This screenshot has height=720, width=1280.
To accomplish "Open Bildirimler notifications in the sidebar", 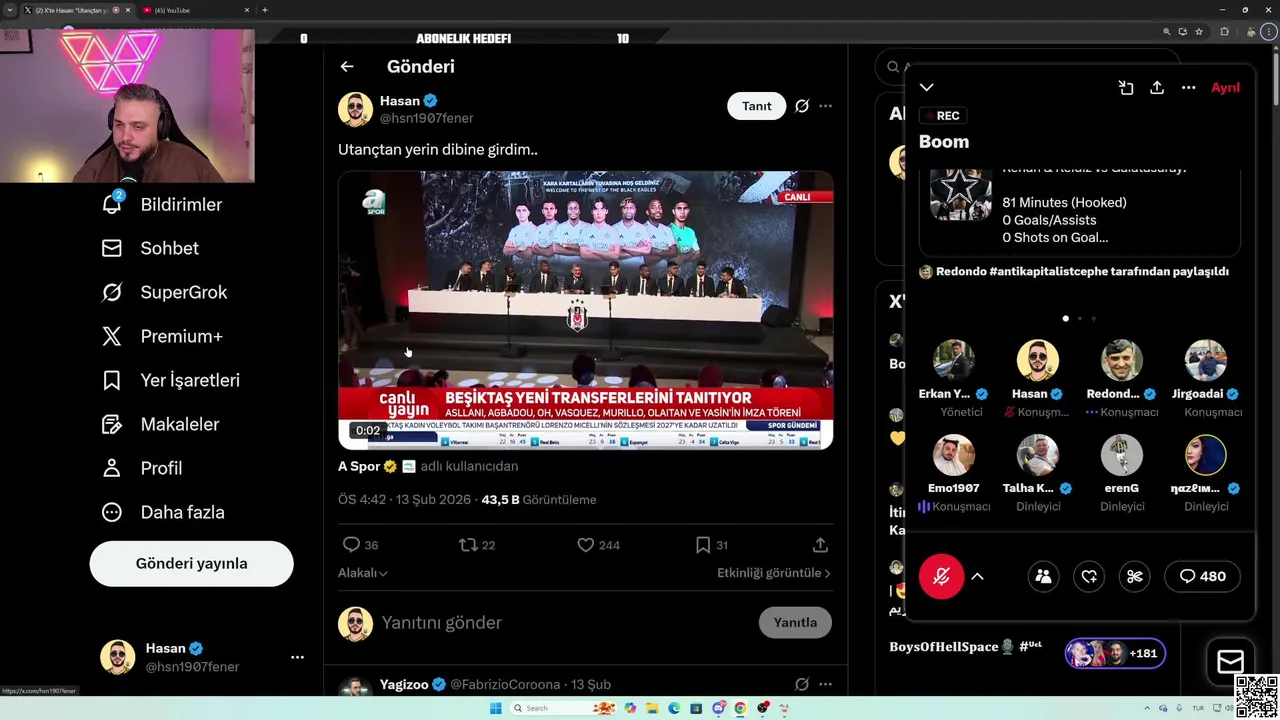I will (x=162, y=204).
